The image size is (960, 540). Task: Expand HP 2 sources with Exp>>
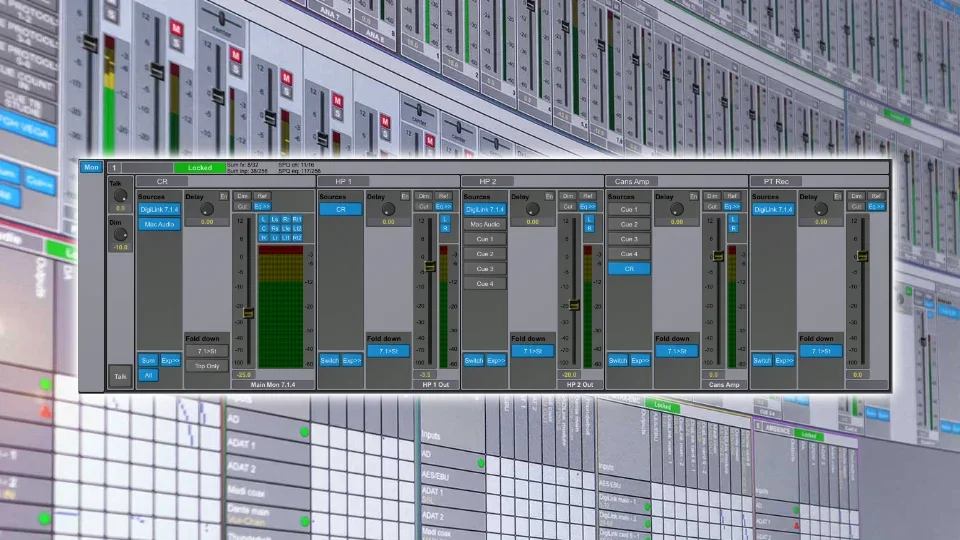[x=496, y=361]
